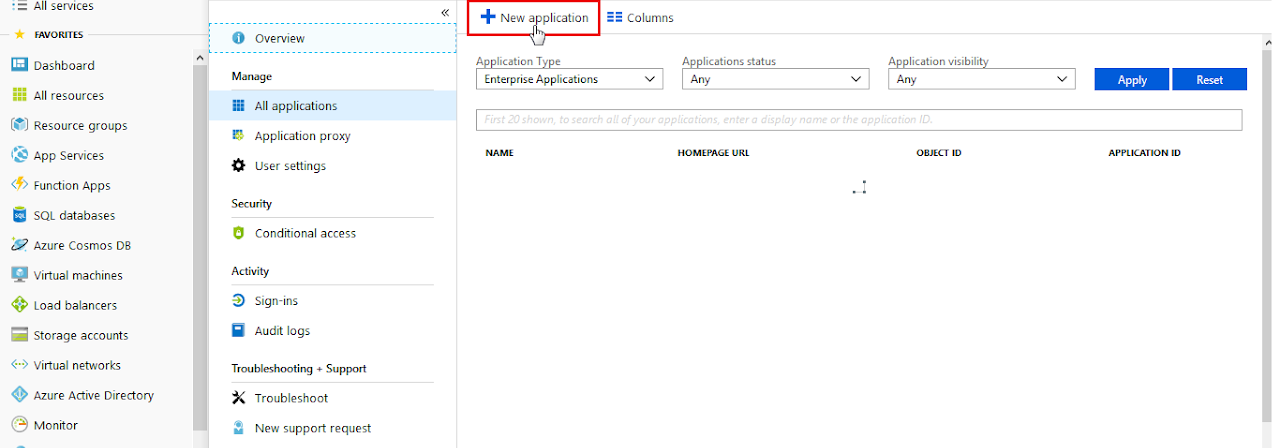Click the New application button label

tap(544, 18)
